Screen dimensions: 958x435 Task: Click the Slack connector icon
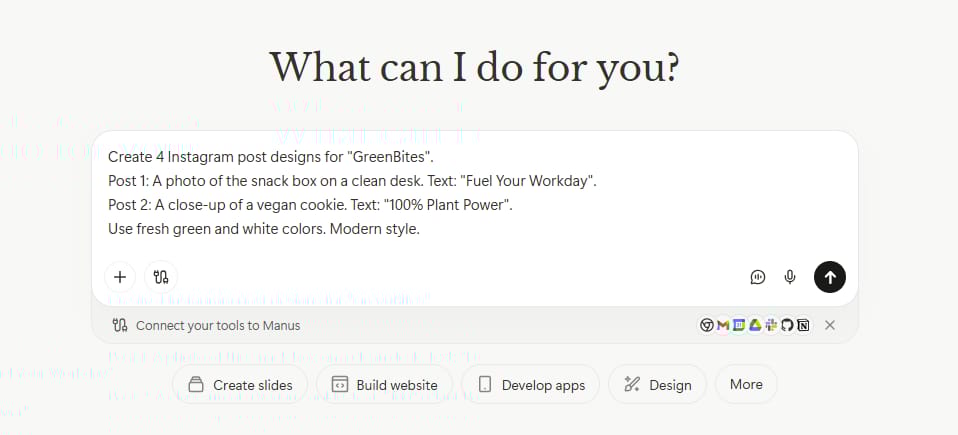pyautogui.click(x=771, y=325)
